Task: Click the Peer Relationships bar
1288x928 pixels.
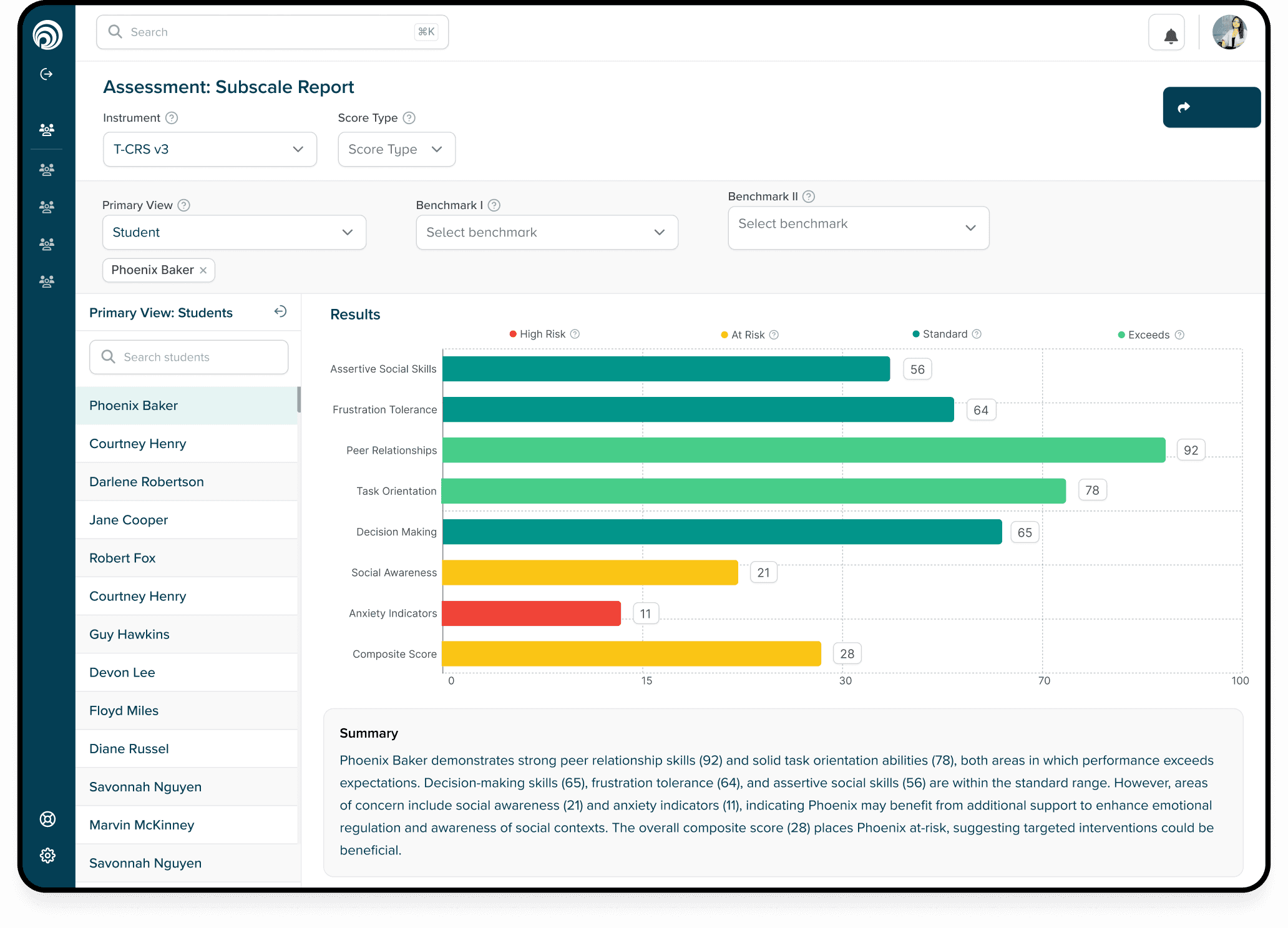Action: tap(803, 450)
